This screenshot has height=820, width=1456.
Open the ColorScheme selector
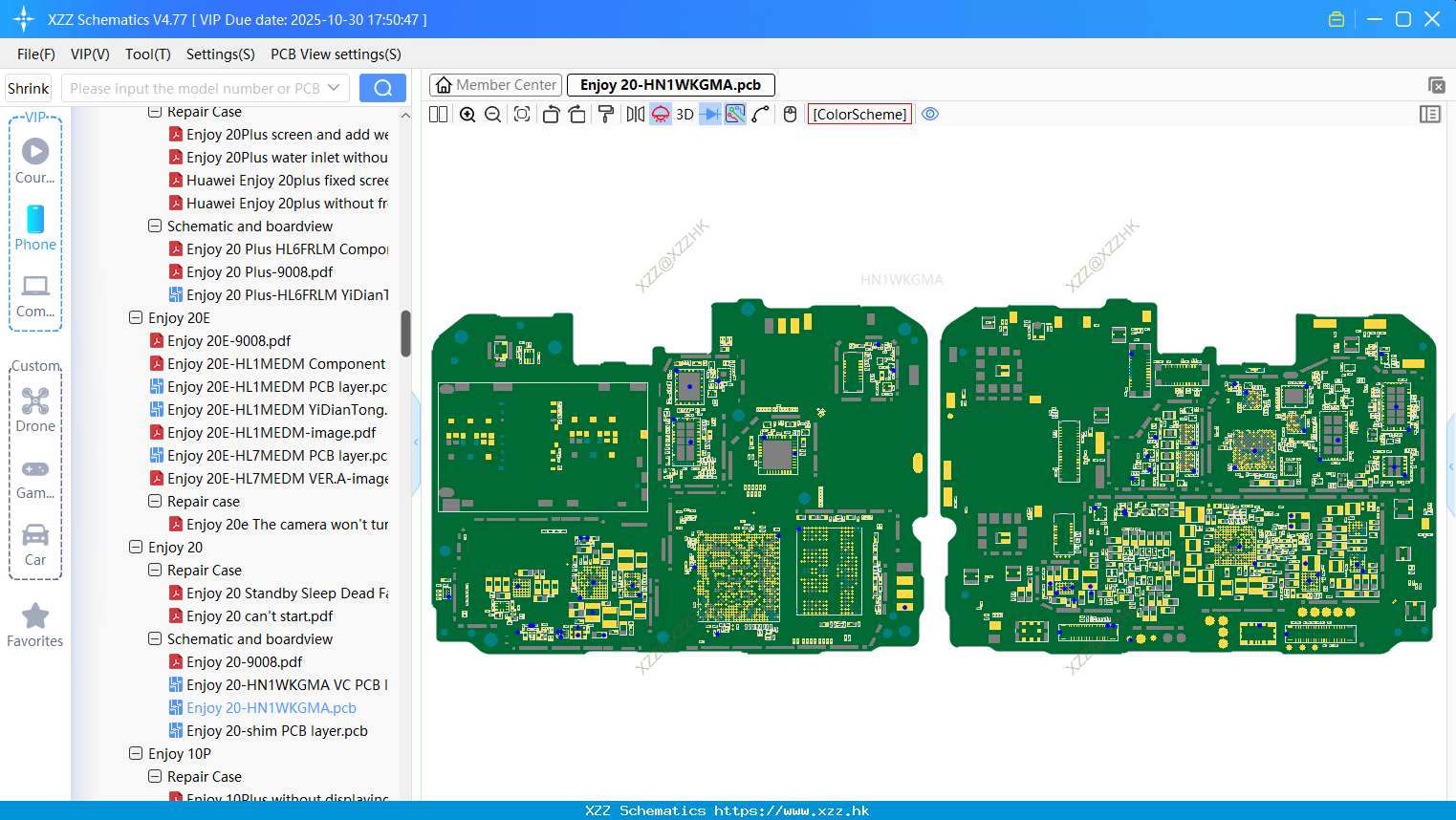[859, 115]
